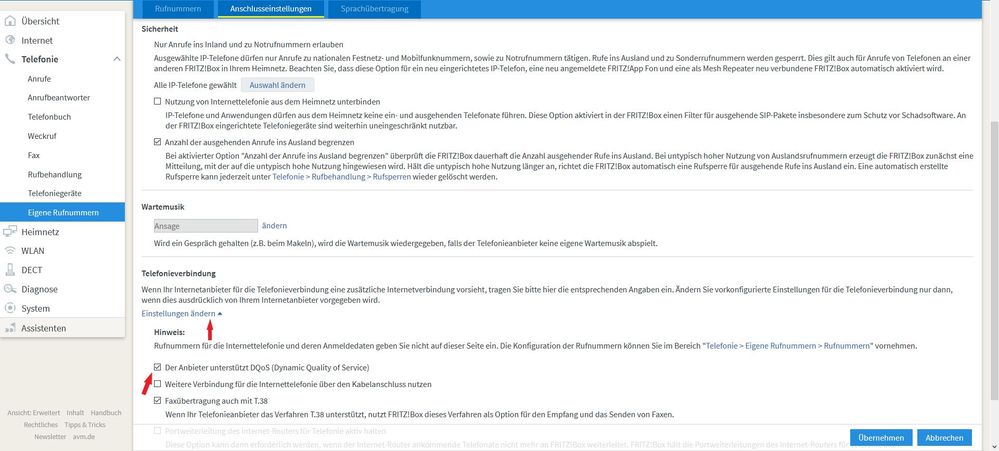Enable Weitere Verbindung über den Kabelanschluss
999x451 pixels.
157,385
